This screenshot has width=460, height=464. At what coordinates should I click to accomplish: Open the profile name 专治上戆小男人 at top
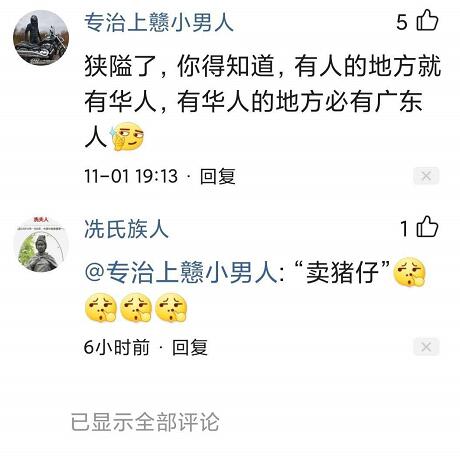tap(159, 22)
